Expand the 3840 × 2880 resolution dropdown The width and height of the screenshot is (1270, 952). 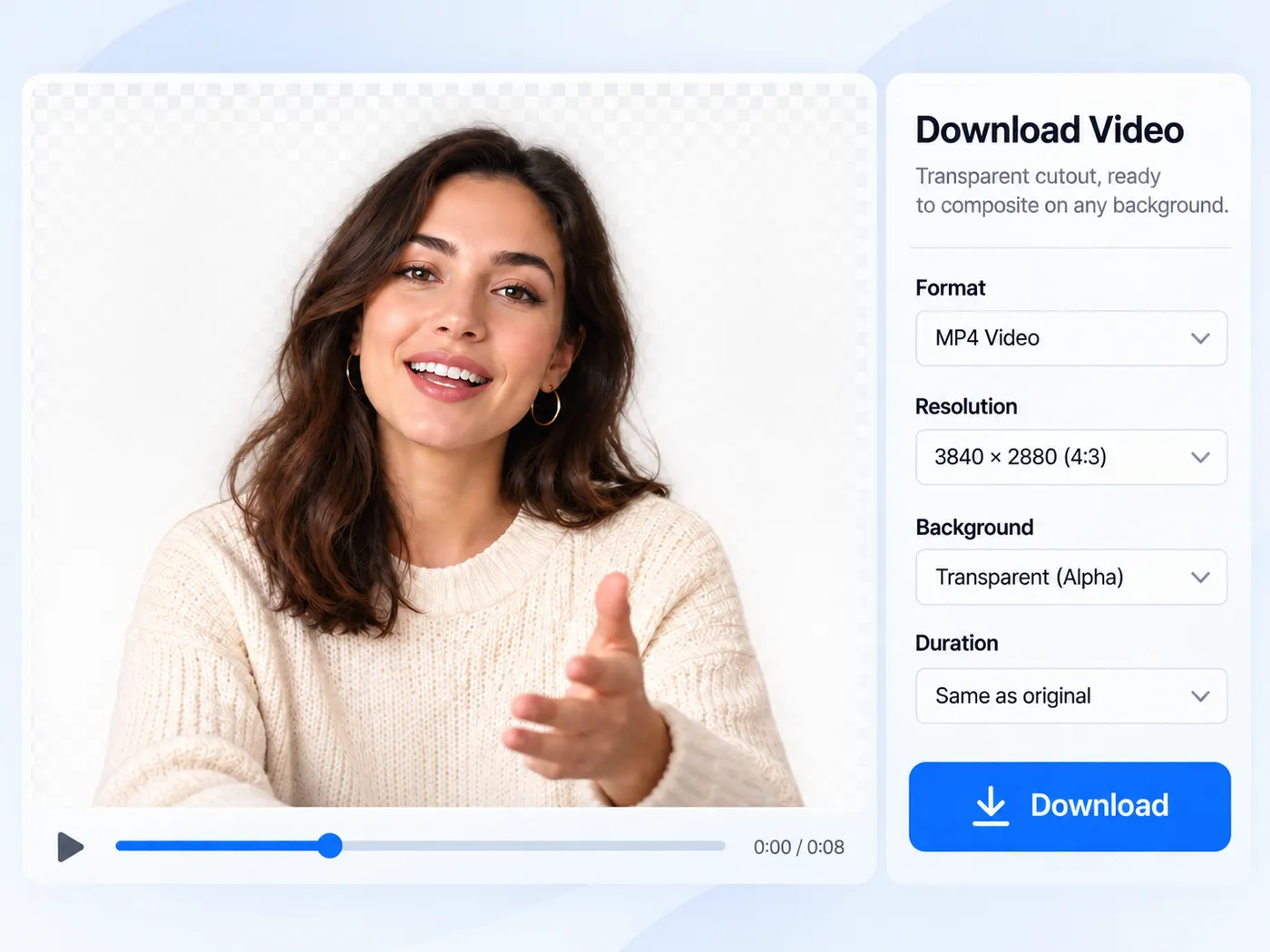(1071, 457)
